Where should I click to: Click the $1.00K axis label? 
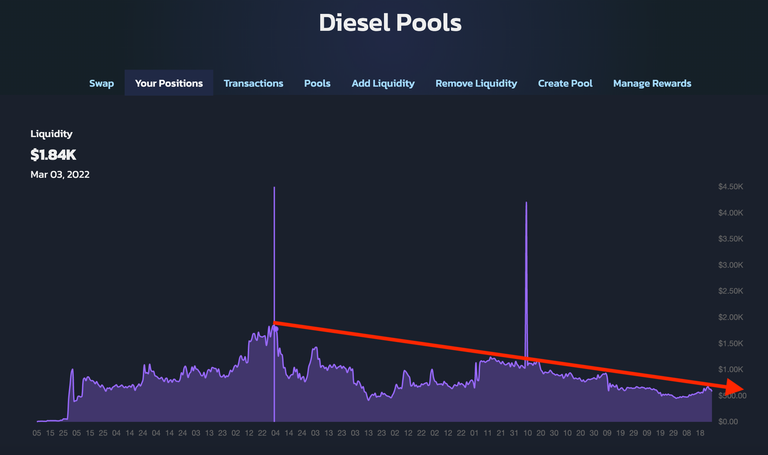tap(730, 369)
